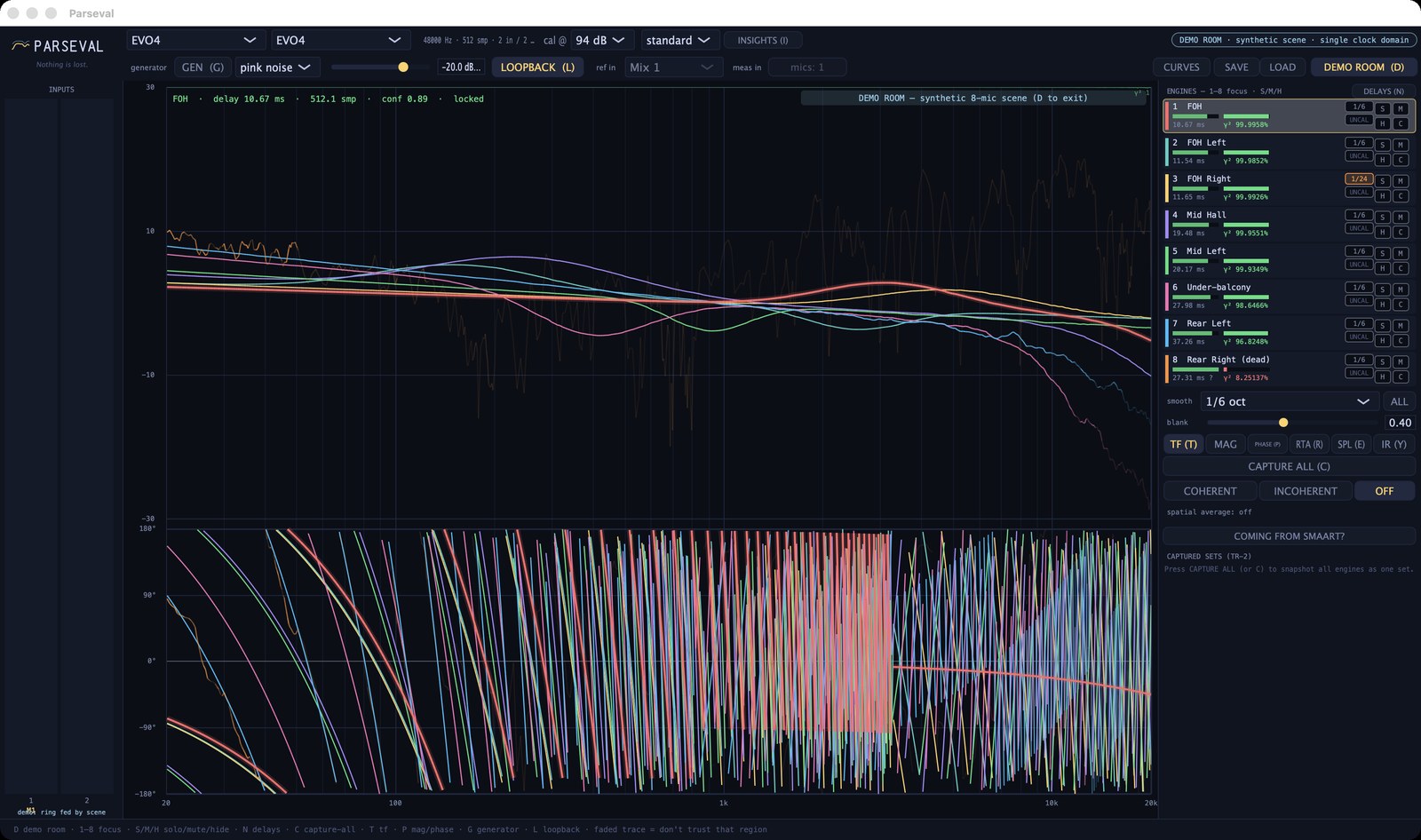Mute the FOH Left engine (M)
Image resolution: width=1421 pixels, height=840 pixels.
coord(1401,145)
